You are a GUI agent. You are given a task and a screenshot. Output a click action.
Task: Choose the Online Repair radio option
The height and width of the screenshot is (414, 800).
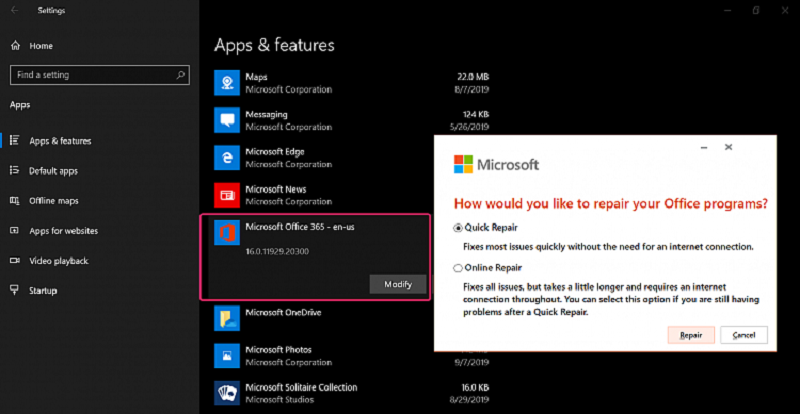tap(458, 267)
